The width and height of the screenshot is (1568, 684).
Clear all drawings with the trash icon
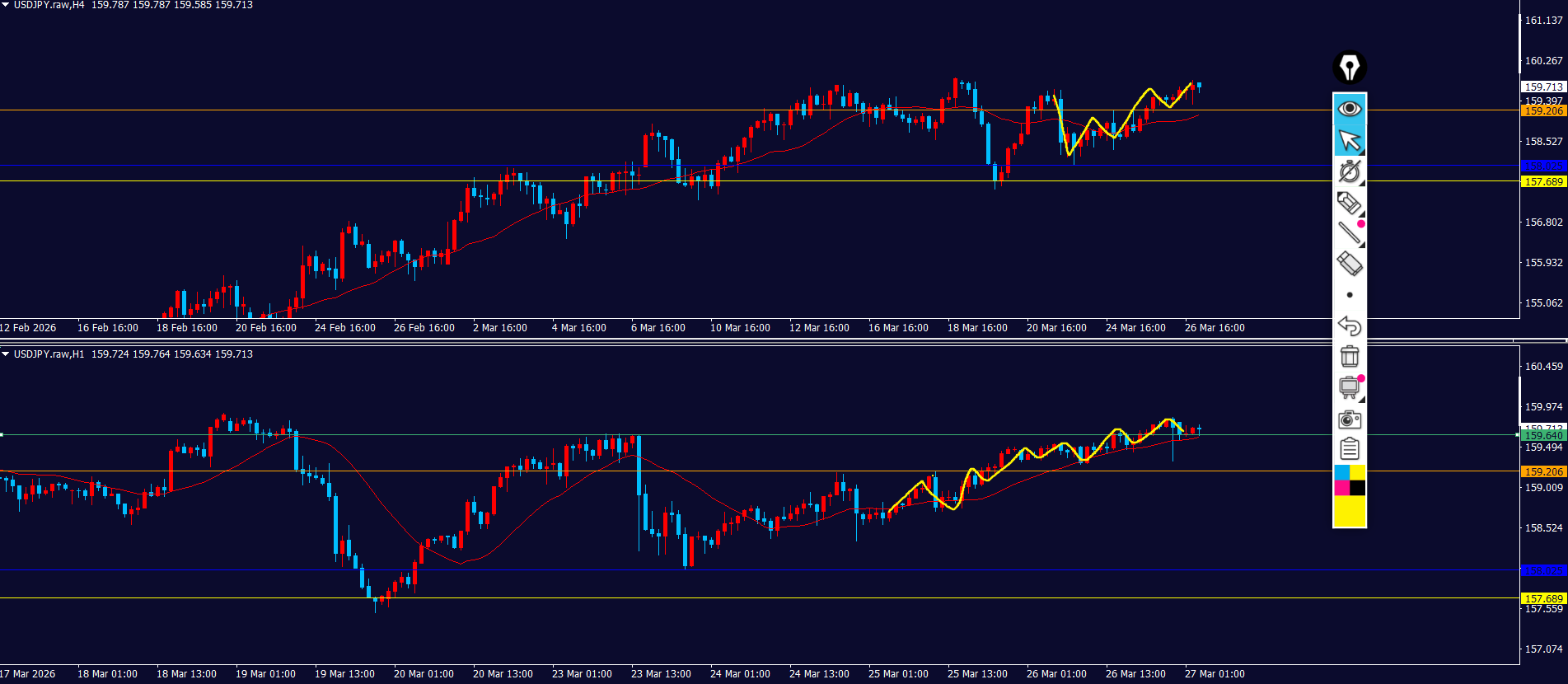tap(1349, 356)
